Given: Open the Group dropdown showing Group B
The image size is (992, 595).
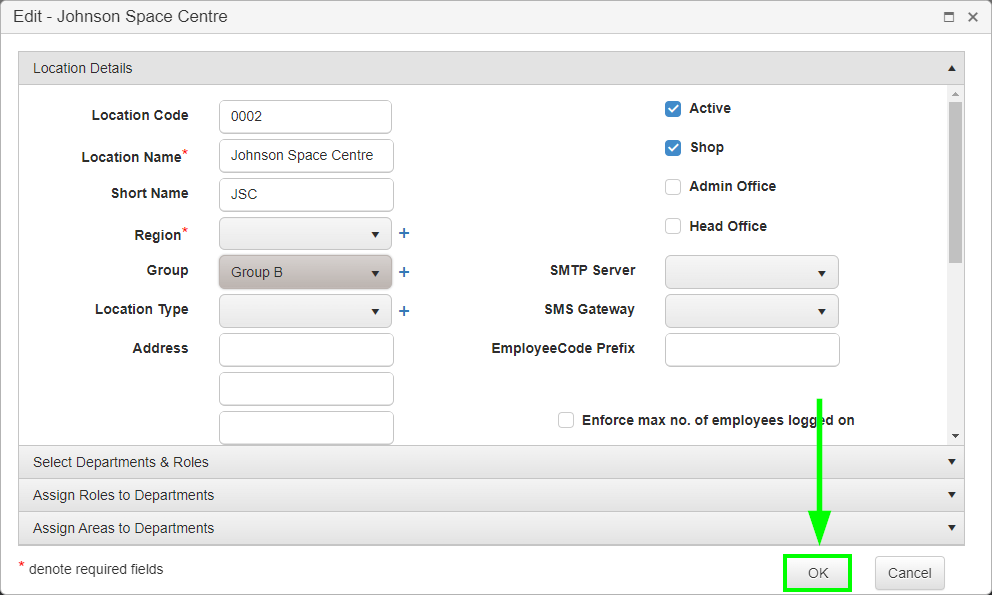Looking at the screenshot, I should (x=306, y=272).
